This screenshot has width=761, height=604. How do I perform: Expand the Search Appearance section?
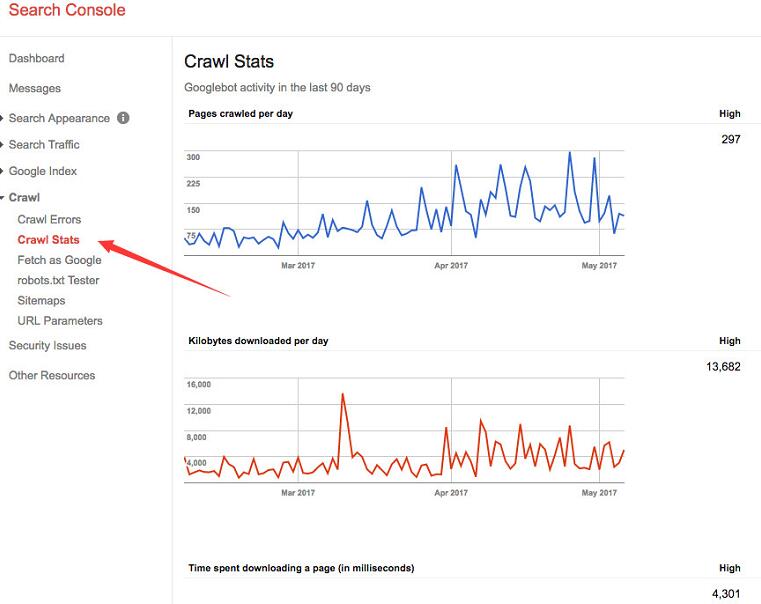[58, 118]
